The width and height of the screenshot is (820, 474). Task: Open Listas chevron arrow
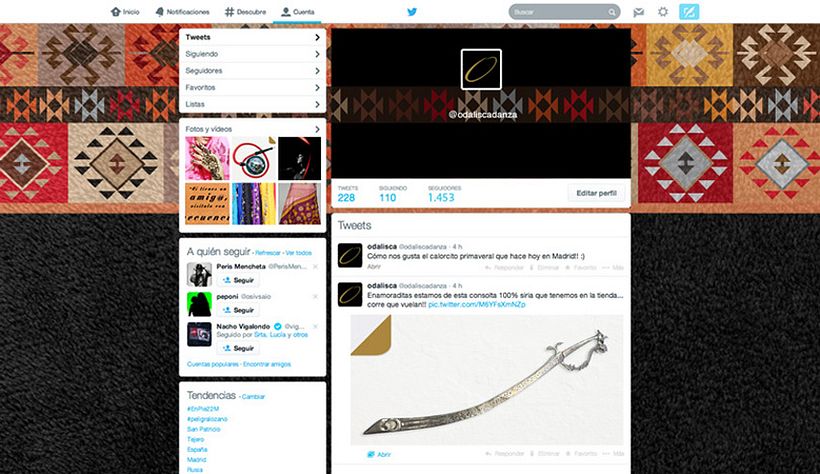tap(317, 104)
